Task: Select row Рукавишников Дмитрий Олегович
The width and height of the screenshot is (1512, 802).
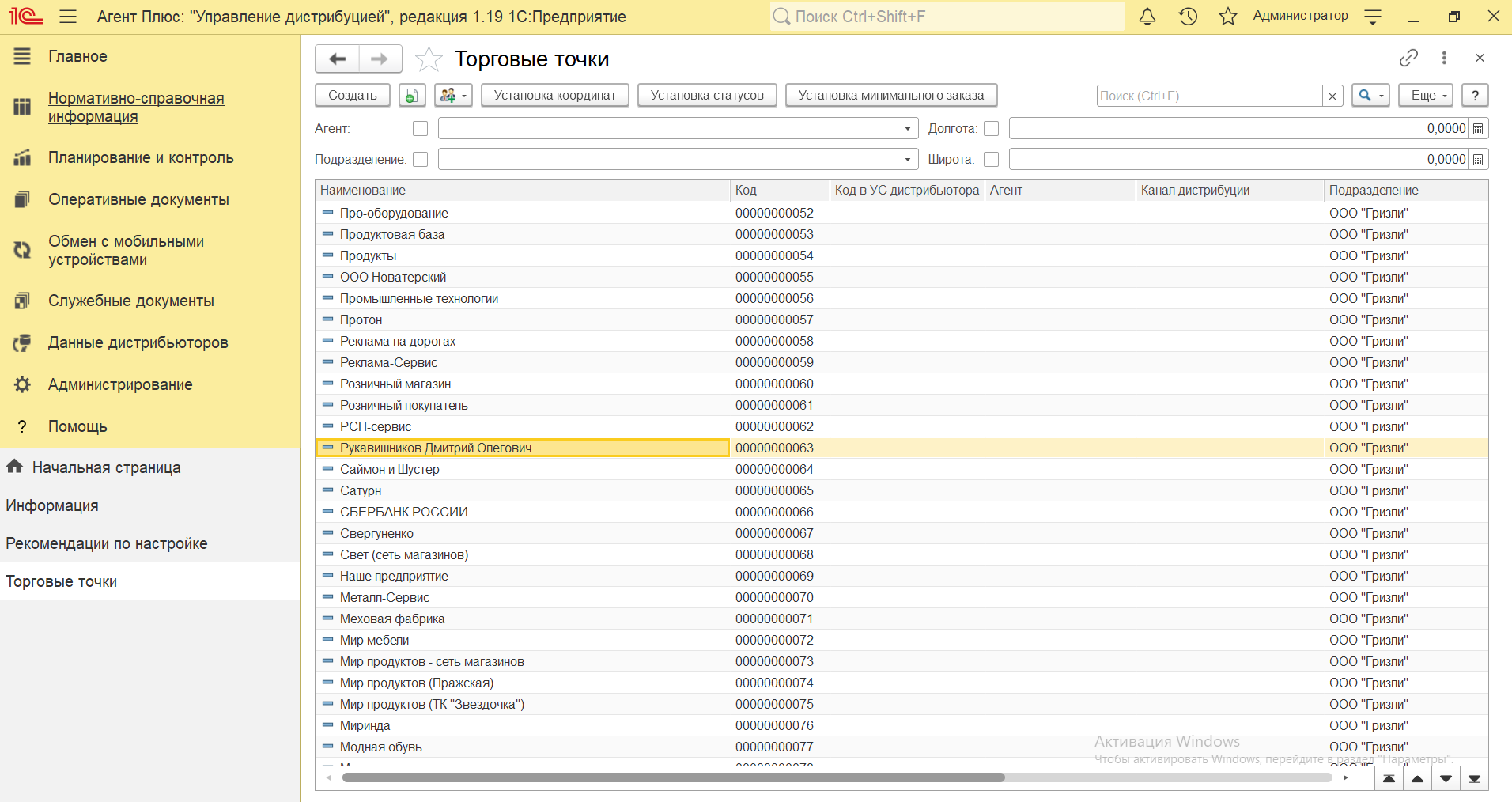Action: pos(522,448)
